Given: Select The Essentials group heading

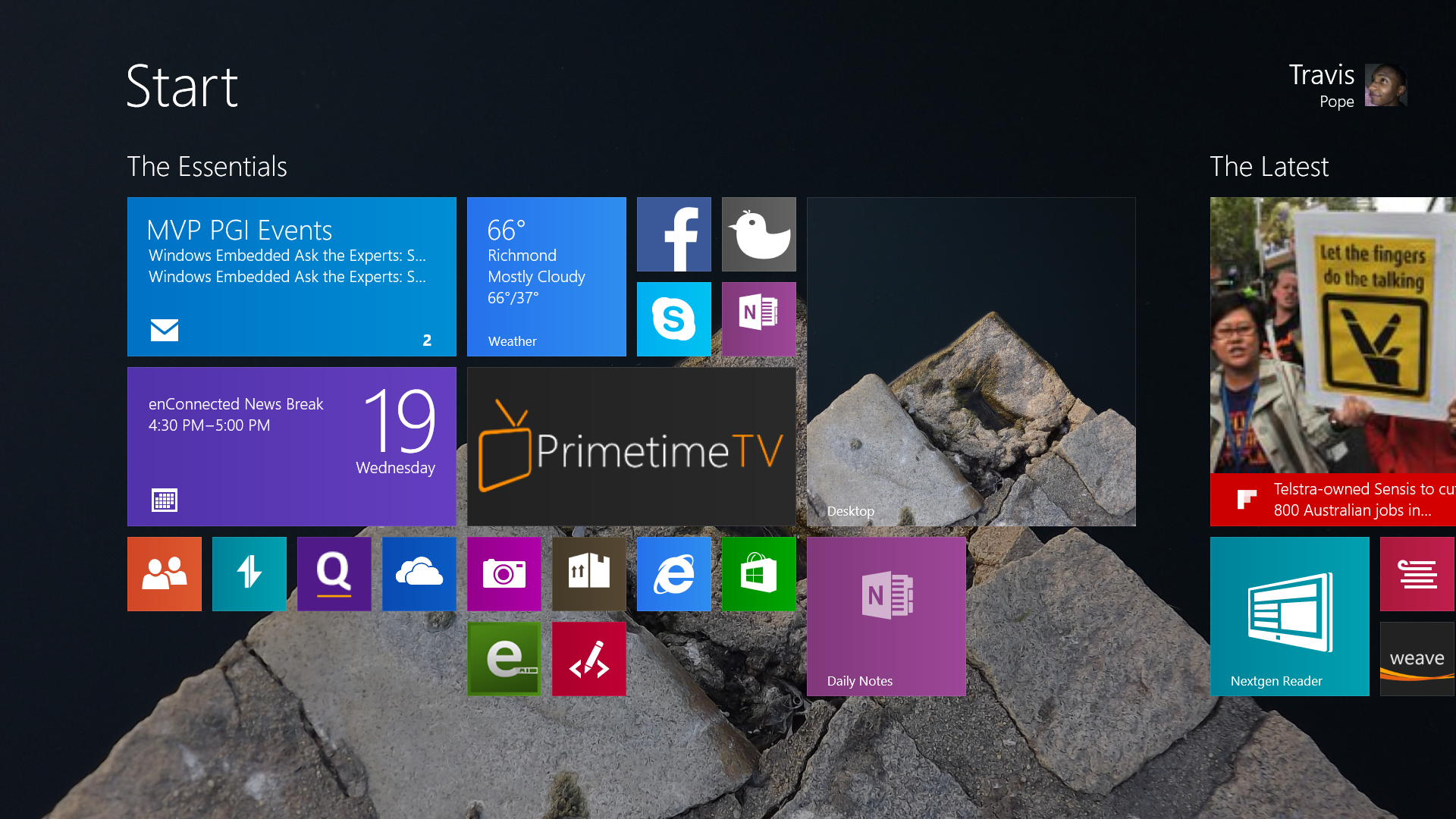Looking at the screenshot, I should coord(207,167).
